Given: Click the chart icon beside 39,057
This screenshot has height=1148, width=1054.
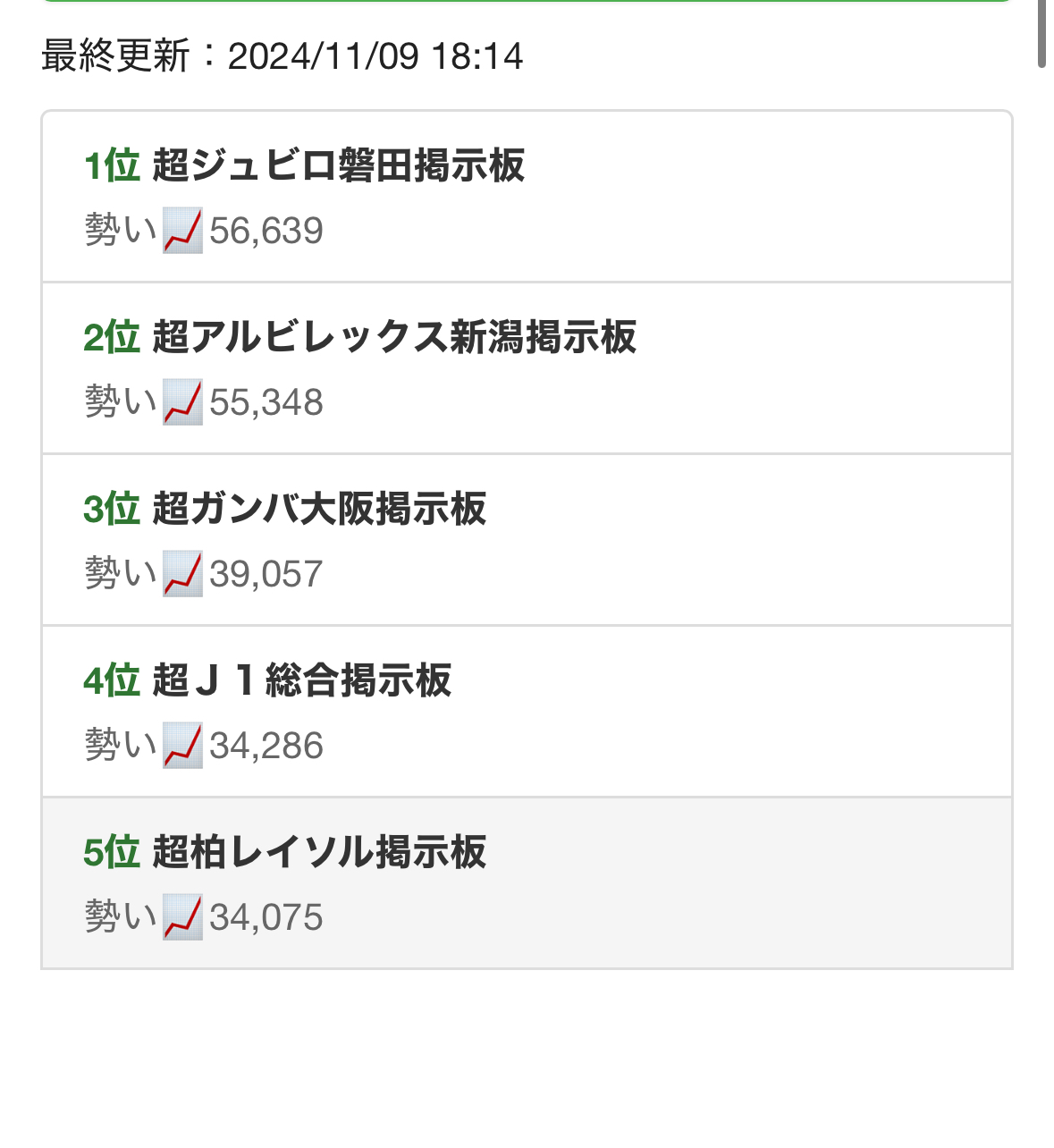Looking at the screenshot, I should point(182,574).
